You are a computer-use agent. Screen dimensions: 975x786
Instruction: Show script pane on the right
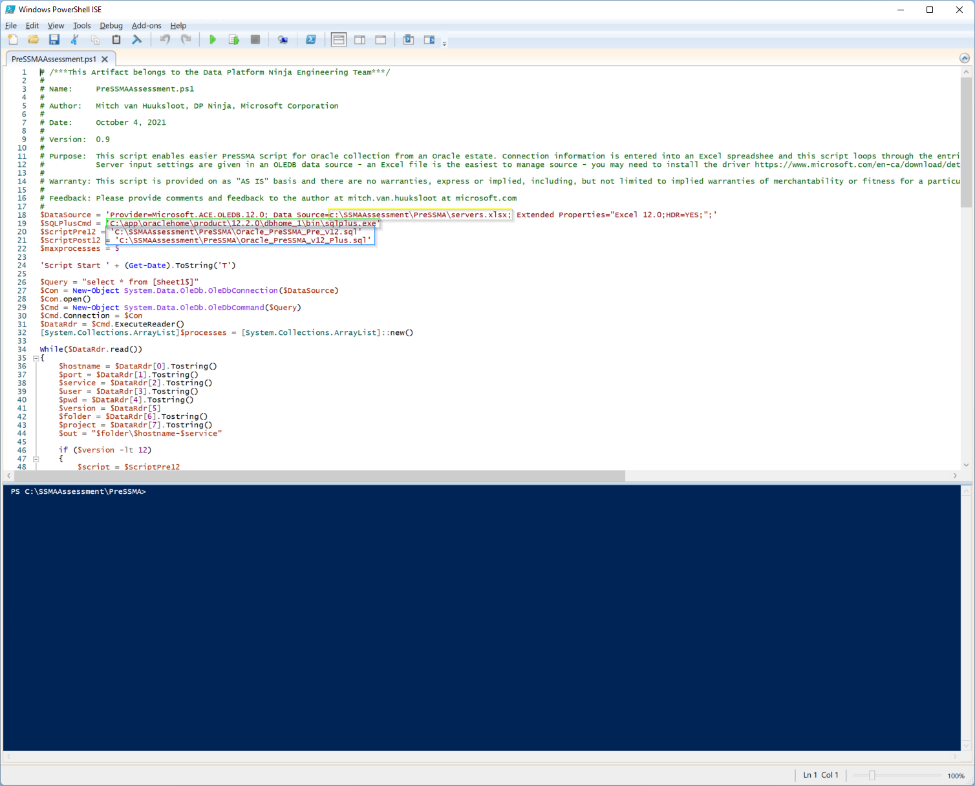pos(359,40)
